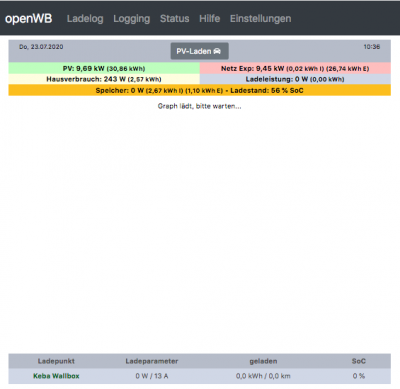Viewport: 400px width, 389px height.
Task: Open the Hilfe page
Action: point(209,19)
